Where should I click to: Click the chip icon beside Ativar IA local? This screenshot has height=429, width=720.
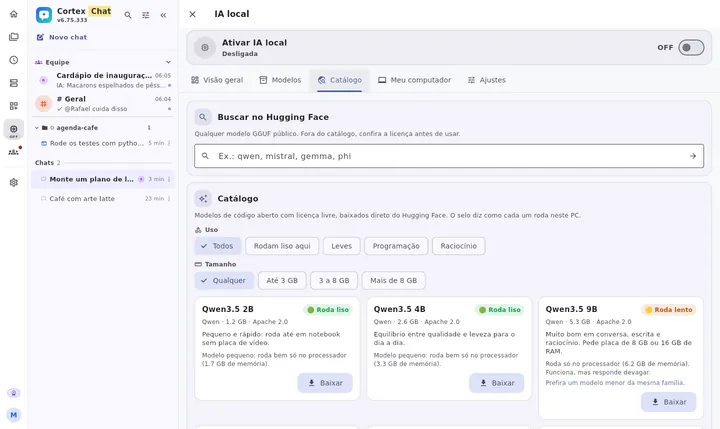tap(205, 47)
